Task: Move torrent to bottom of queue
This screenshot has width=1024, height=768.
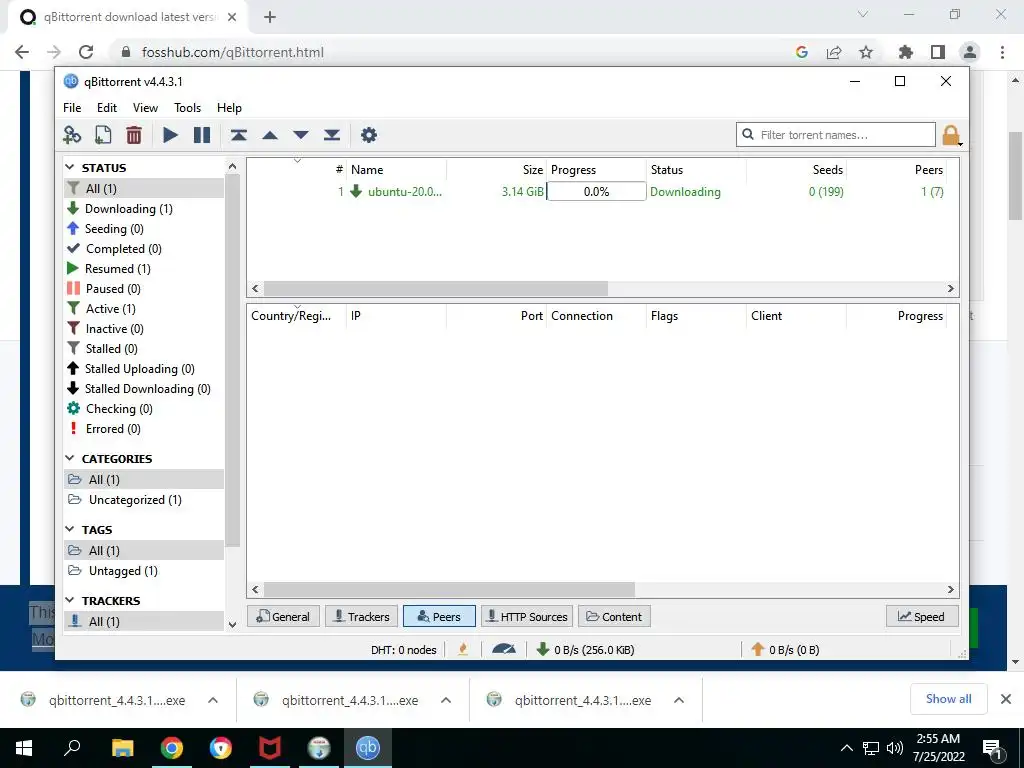Action: [332, 135]
